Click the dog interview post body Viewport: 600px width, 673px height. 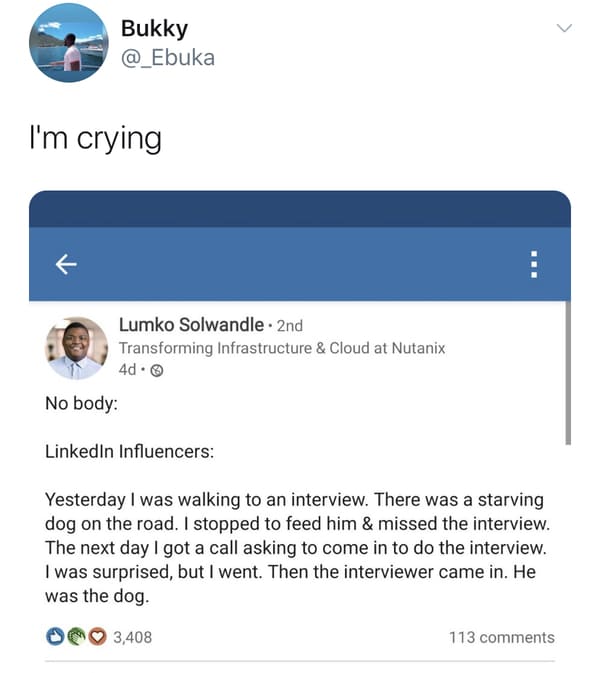coord(297,548)
